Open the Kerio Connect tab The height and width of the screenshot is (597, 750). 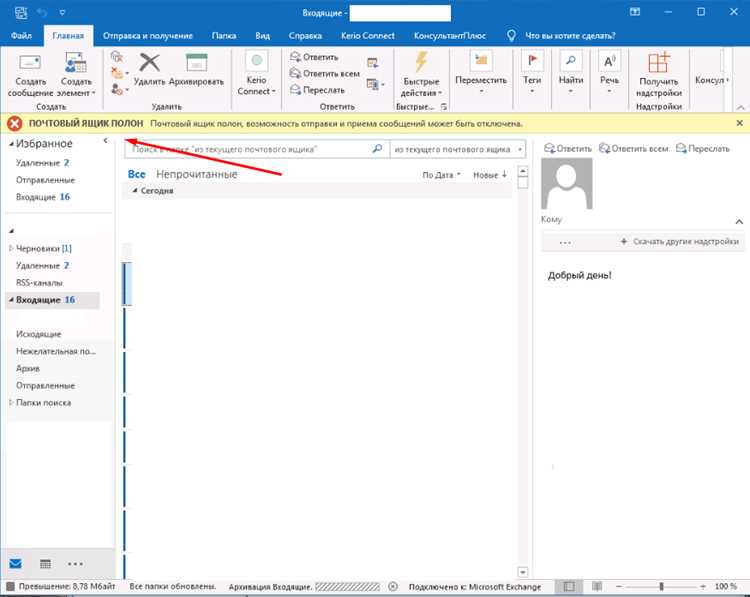[x=368, y=35]
